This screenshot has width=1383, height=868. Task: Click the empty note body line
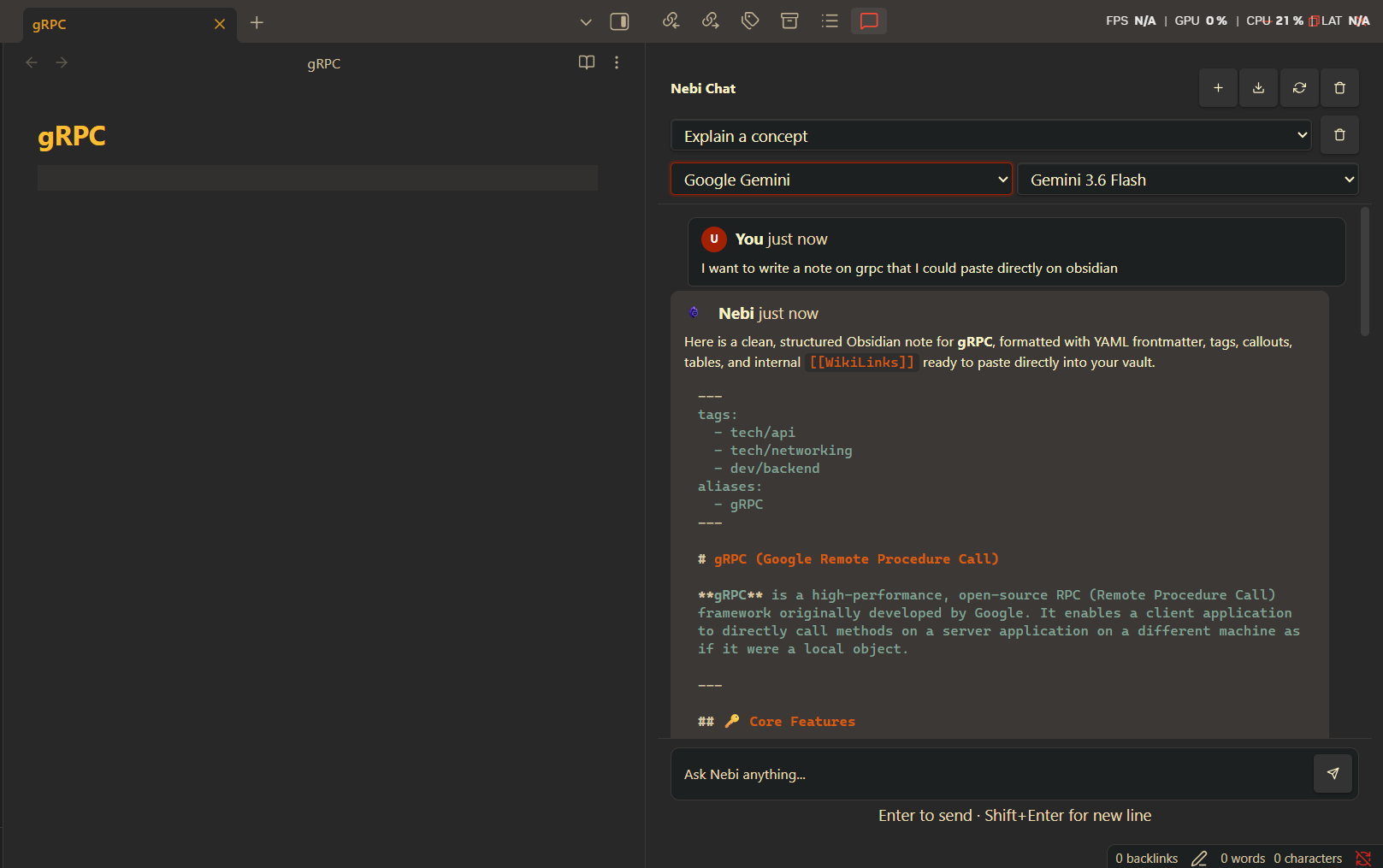317,178
